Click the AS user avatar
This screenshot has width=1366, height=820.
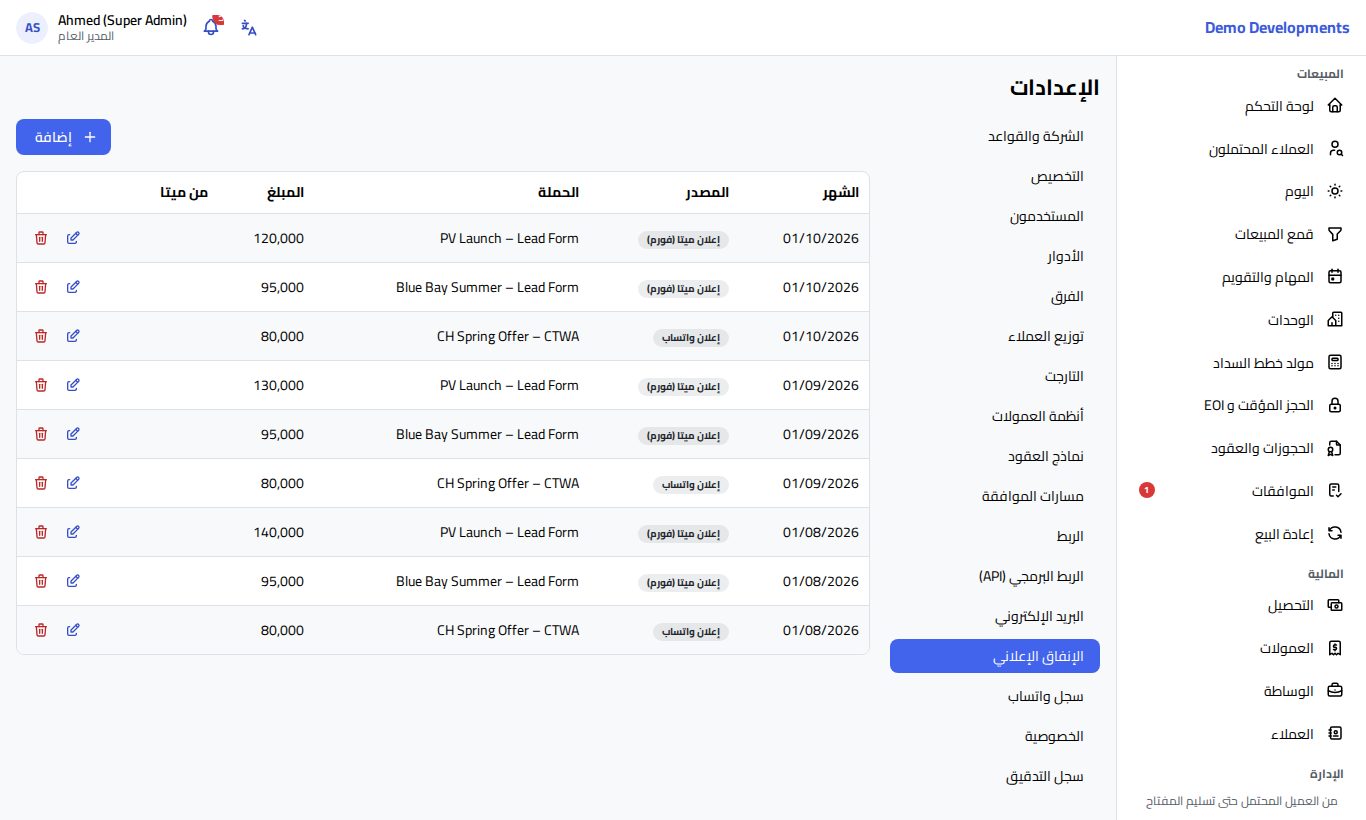32,28
